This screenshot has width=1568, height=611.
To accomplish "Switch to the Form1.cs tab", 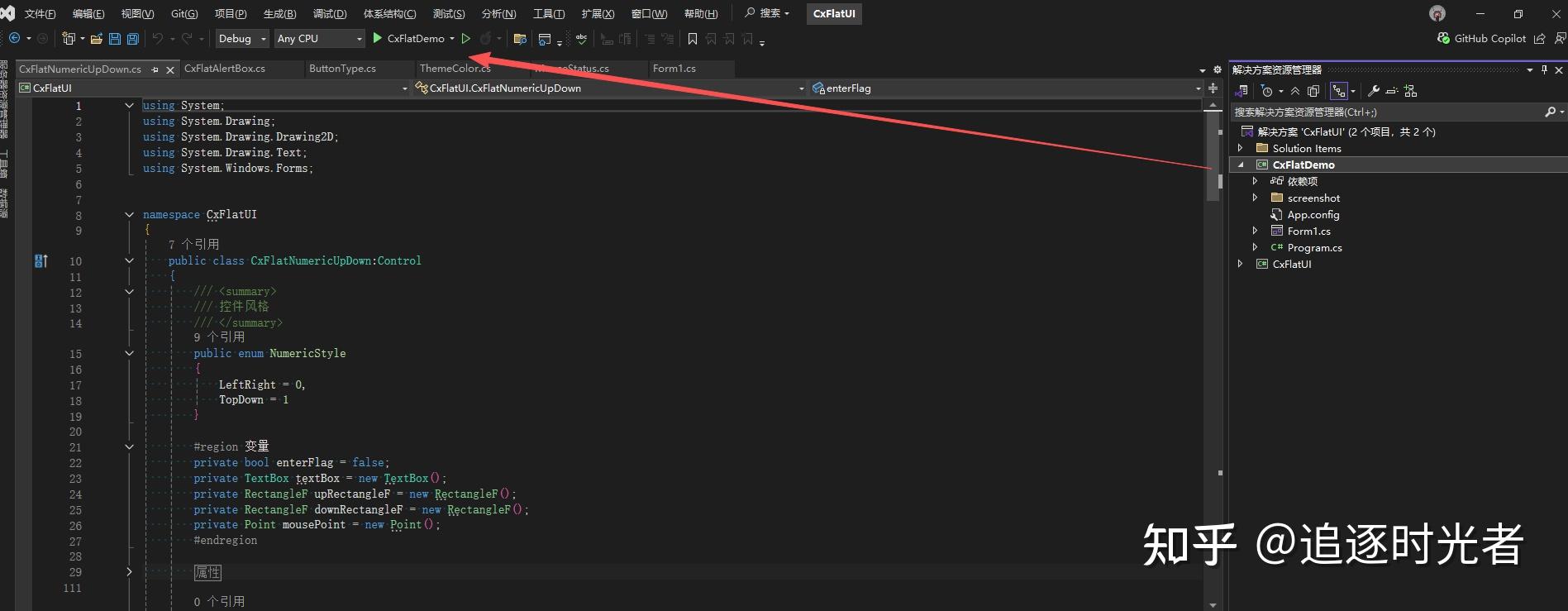I will pyautogui.click(x=674, y=69).
